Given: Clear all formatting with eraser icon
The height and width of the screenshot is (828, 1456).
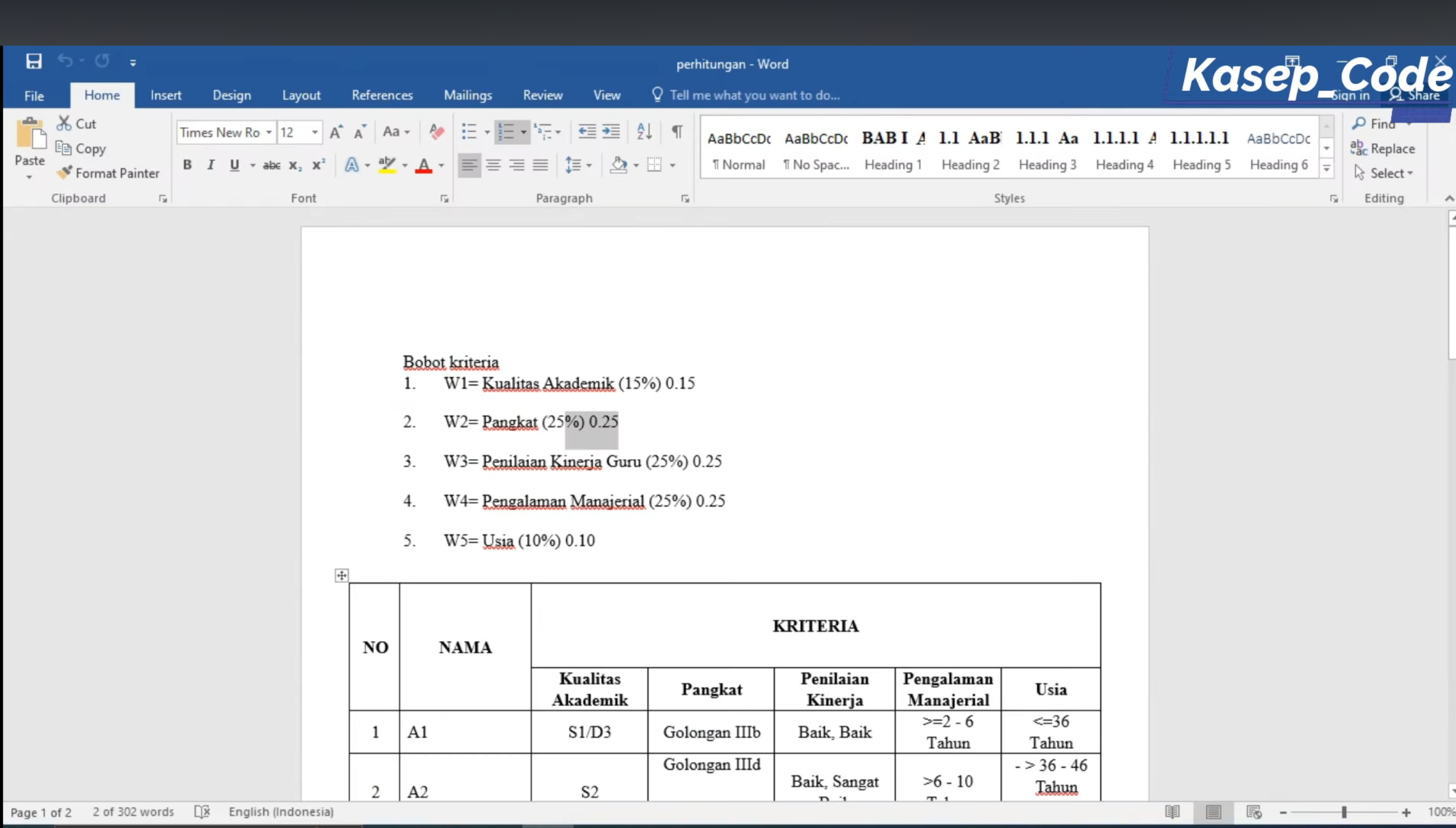Looking at the screenshot, I should [436, 132].
